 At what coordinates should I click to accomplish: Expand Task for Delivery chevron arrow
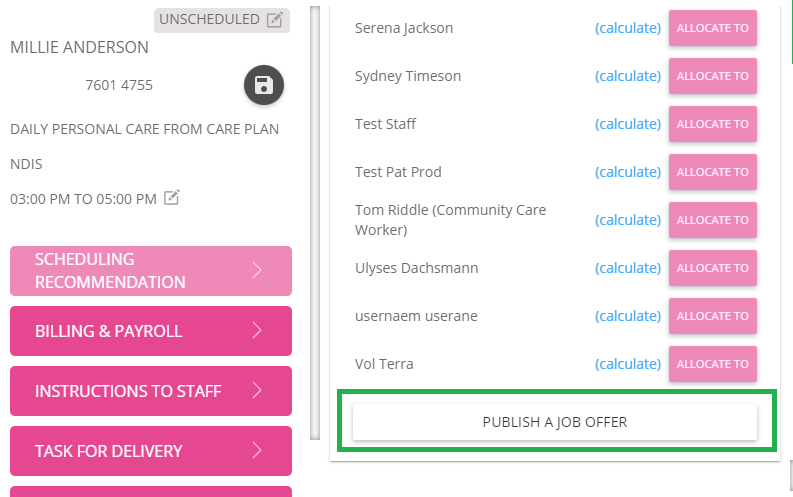click(x=257, y=450)
